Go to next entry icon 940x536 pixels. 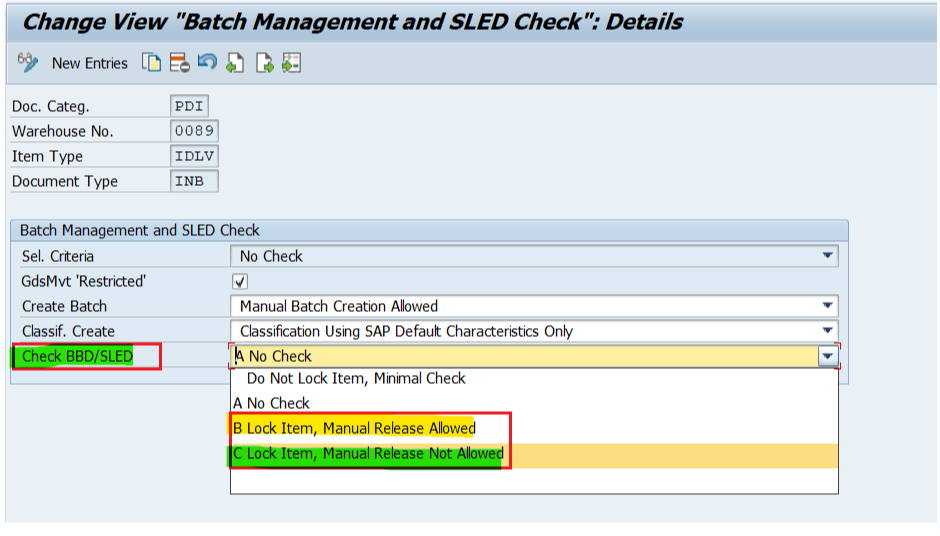click(264, 62)
